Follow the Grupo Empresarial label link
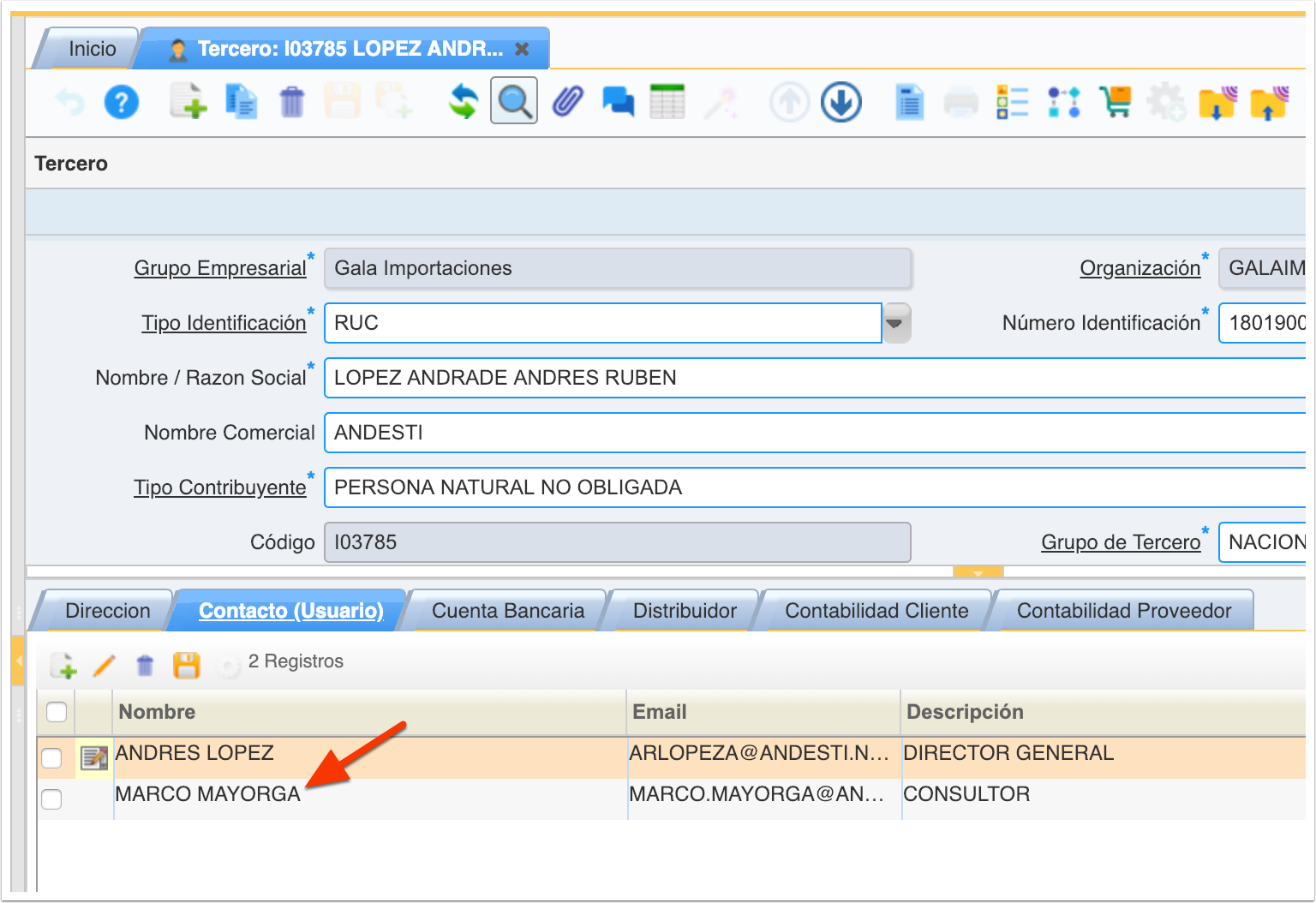Screen dimensions: 1316x903 pyautogui.click(x=220, y=268)
